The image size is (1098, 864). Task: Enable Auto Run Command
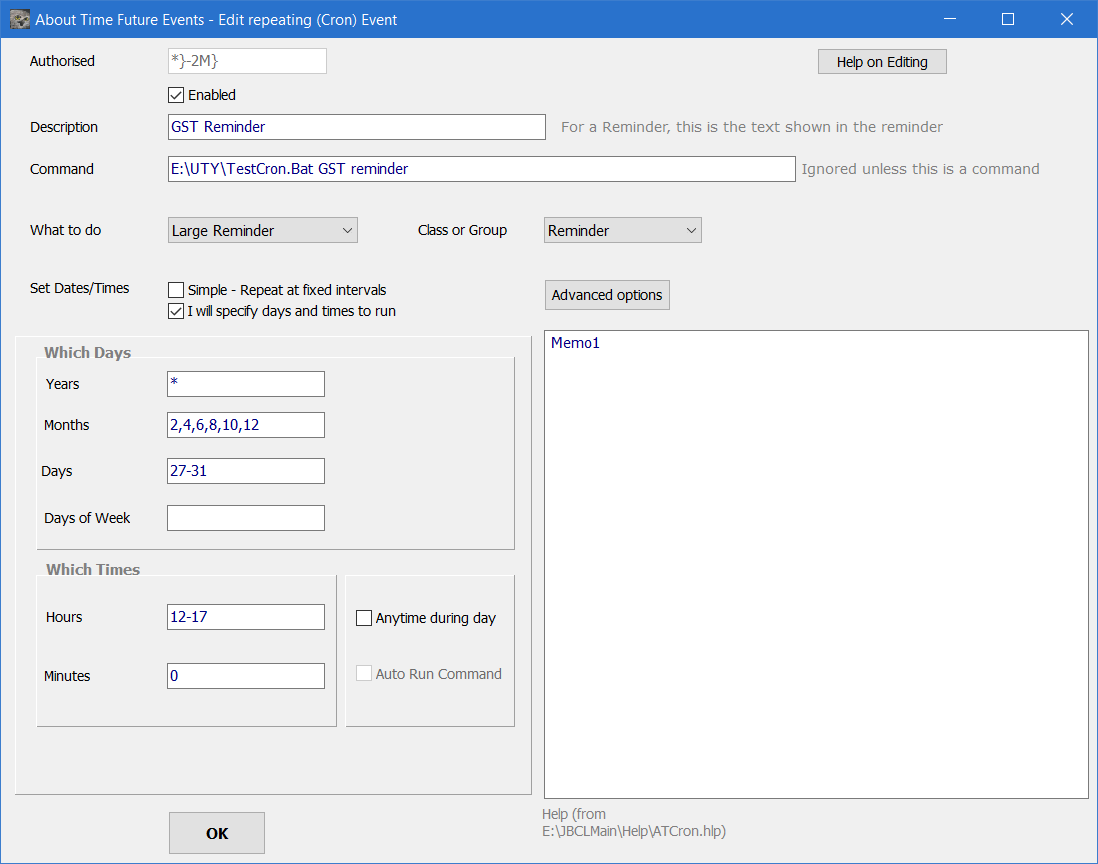364,673
